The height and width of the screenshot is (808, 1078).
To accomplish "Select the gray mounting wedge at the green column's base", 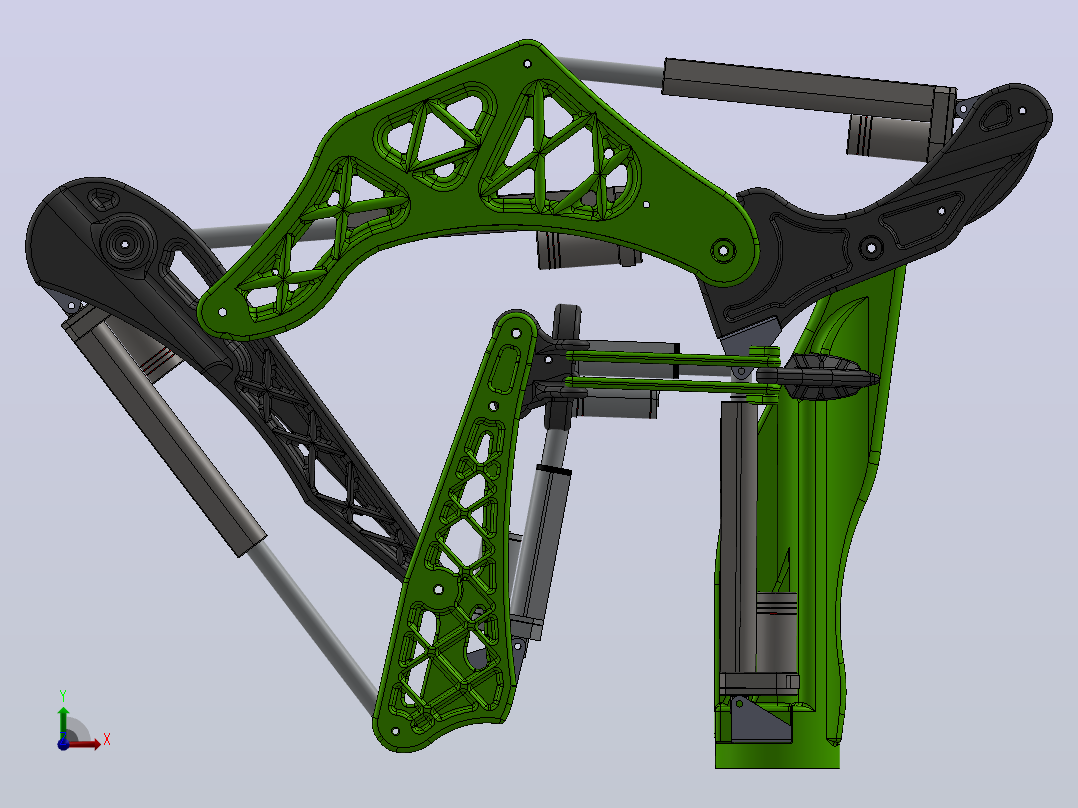I will click(x=760, y=720).
